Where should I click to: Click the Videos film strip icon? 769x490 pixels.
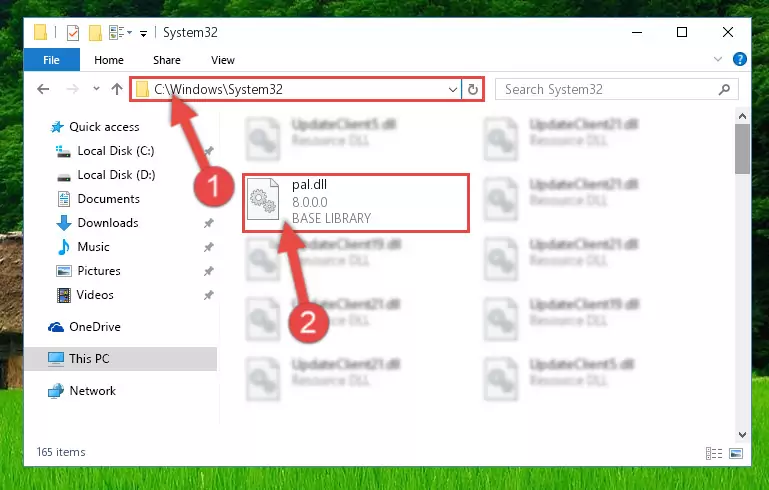pos(64,295)
